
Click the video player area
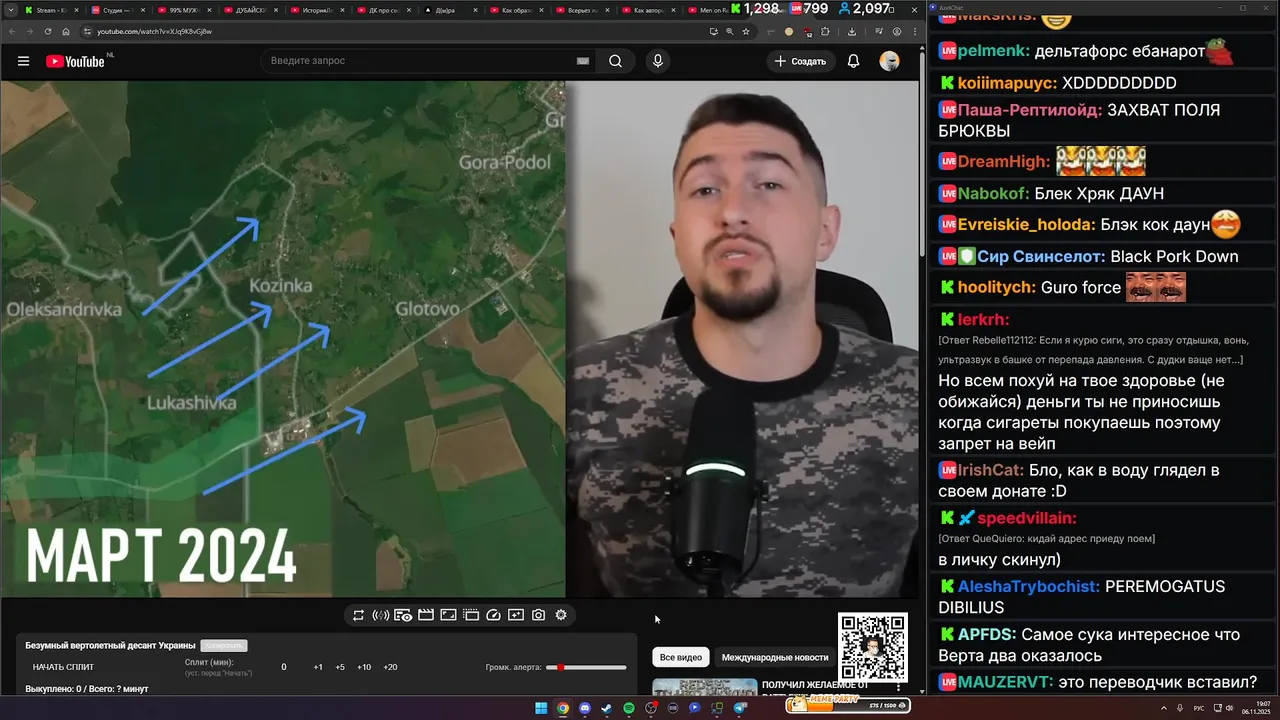click(x=459, y=339)
